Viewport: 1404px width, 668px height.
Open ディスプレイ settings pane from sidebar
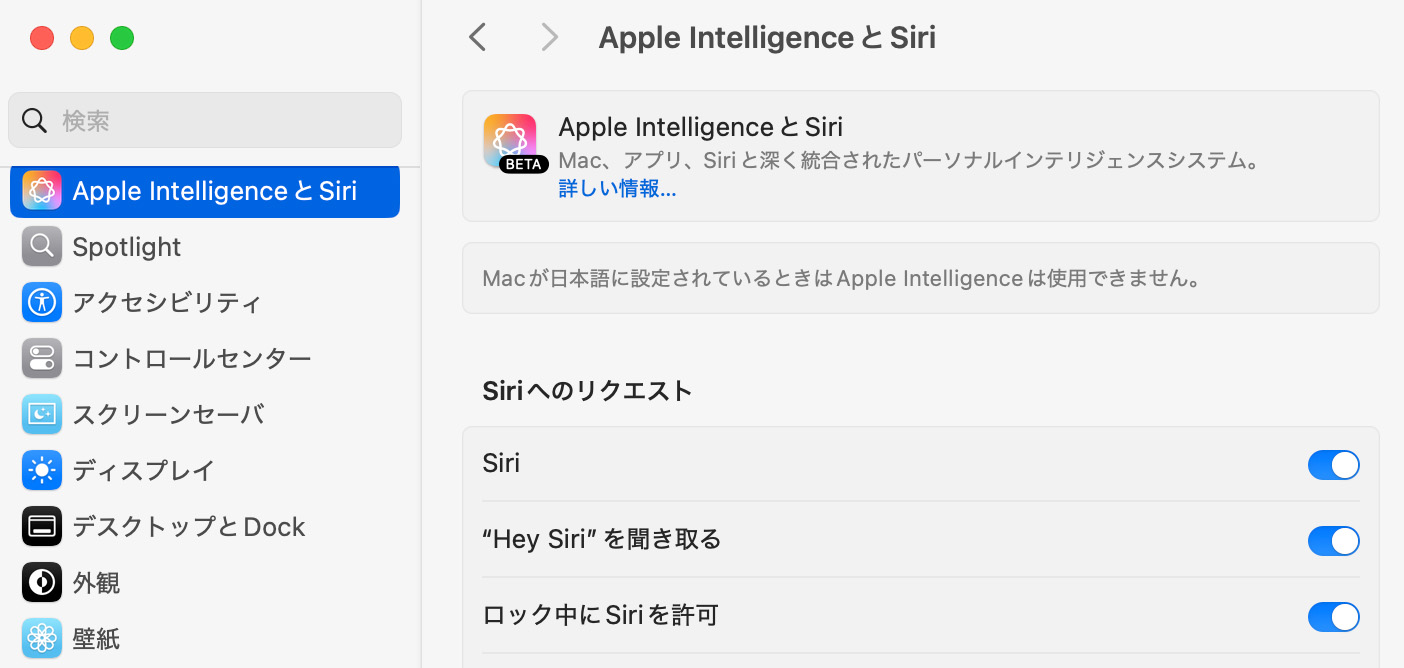click(143, 471)
